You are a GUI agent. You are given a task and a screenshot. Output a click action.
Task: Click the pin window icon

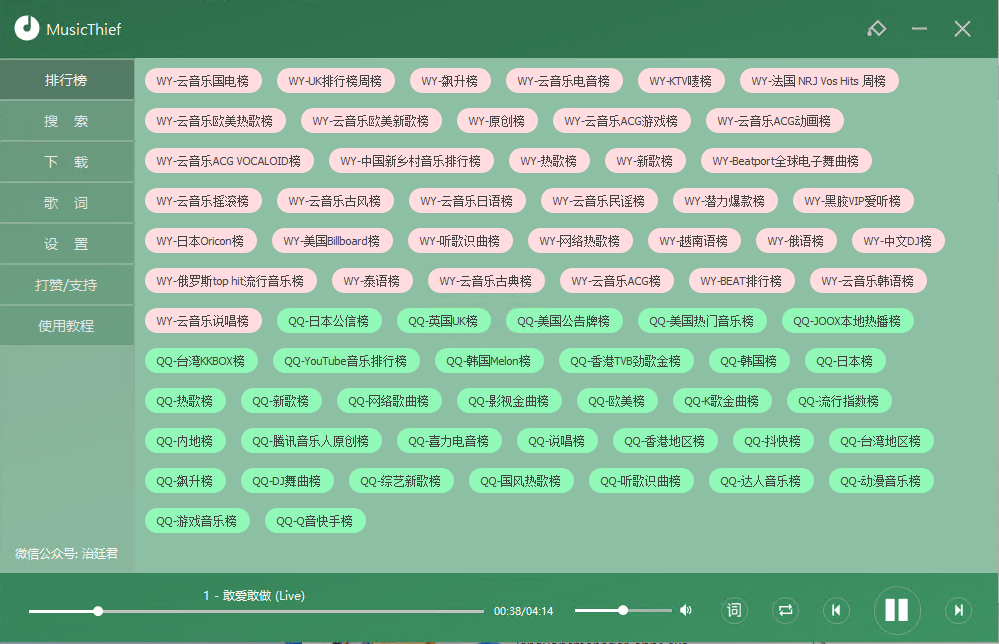[x=877, y=29]
